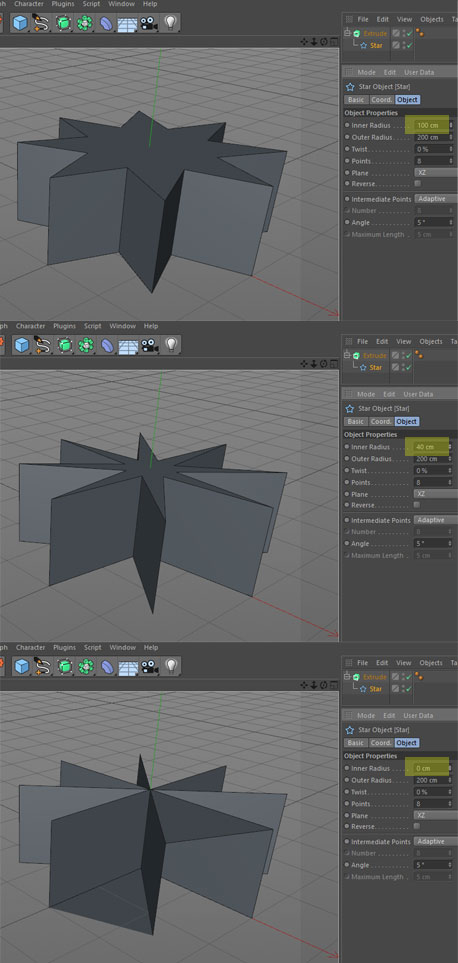The height and width of the screenshot is (963, 458).
Task: Open blue deformer capsule icon, 100 cm screenshot
Action: pos(107,23)
